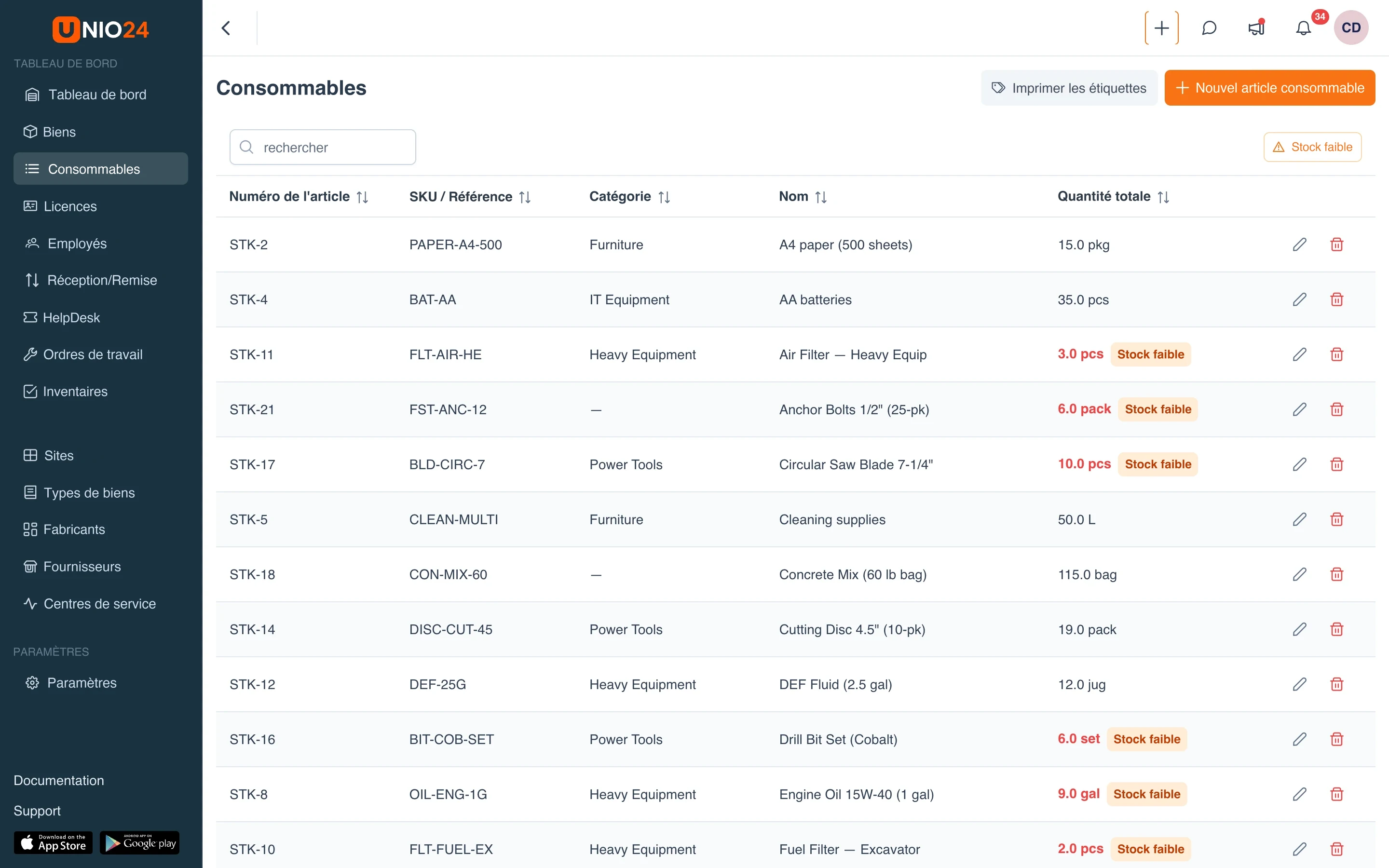Open the megaphone announcements icon

1256,28
